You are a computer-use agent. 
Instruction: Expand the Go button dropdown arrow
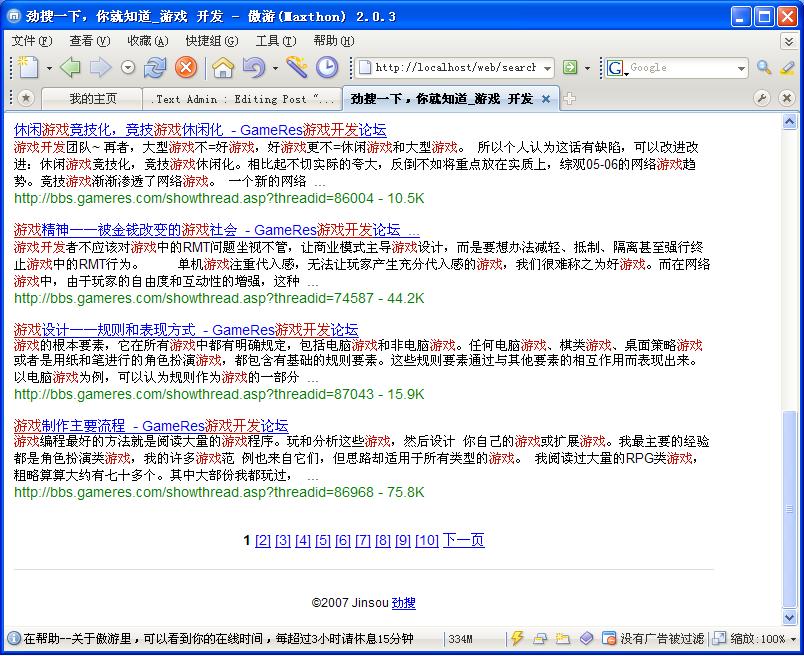pyautogui.click(x=587, y=68)
